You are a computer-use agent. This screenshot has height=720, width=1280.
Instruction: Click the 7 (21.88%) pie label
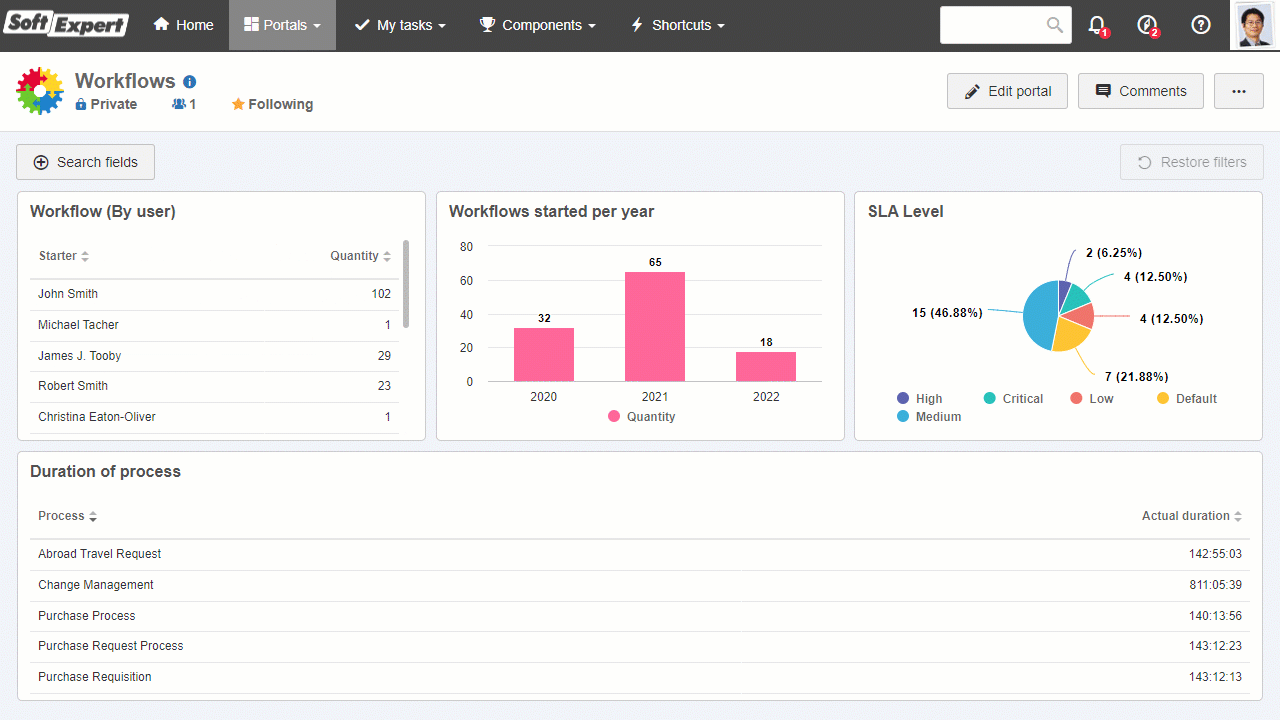1139,376
